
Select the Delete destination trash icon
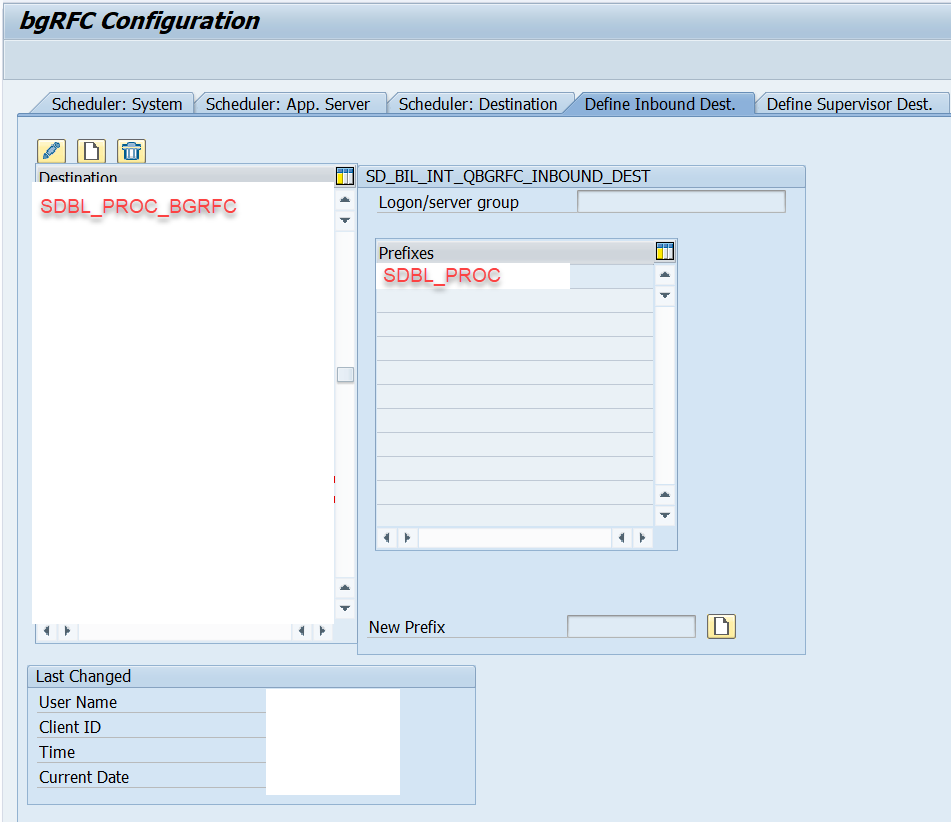pos(130,150)
